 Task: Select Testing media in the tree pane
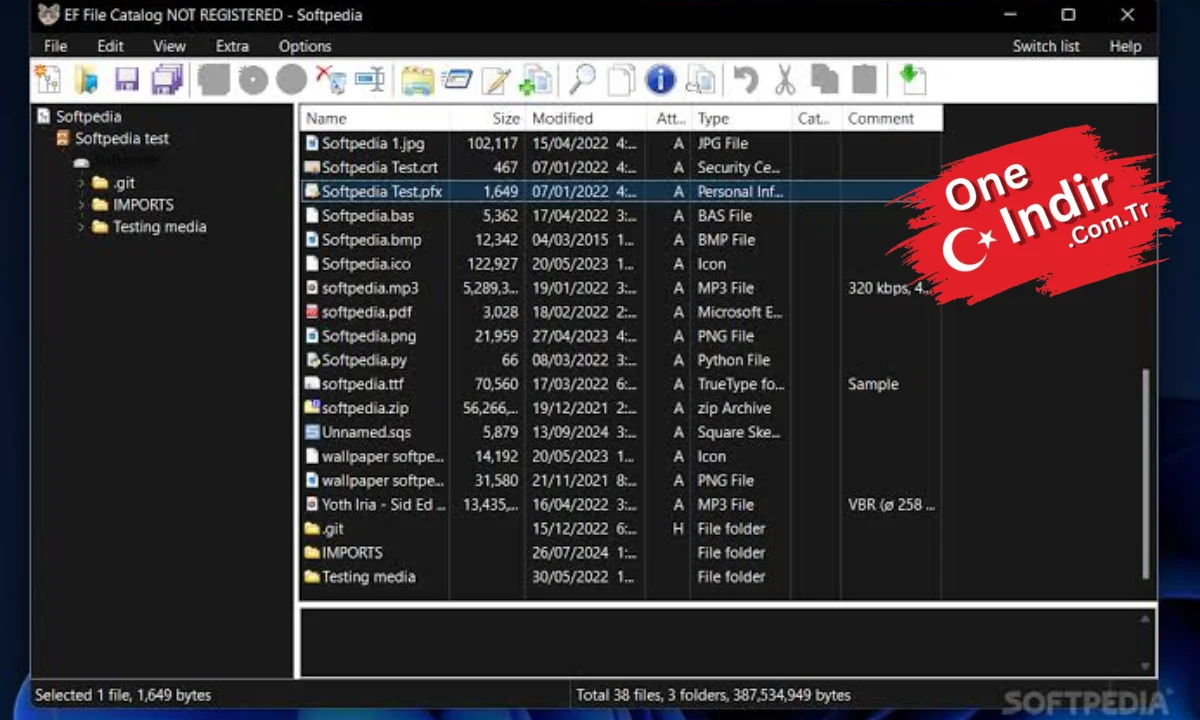pyautogui.click(x=159, y=227)
